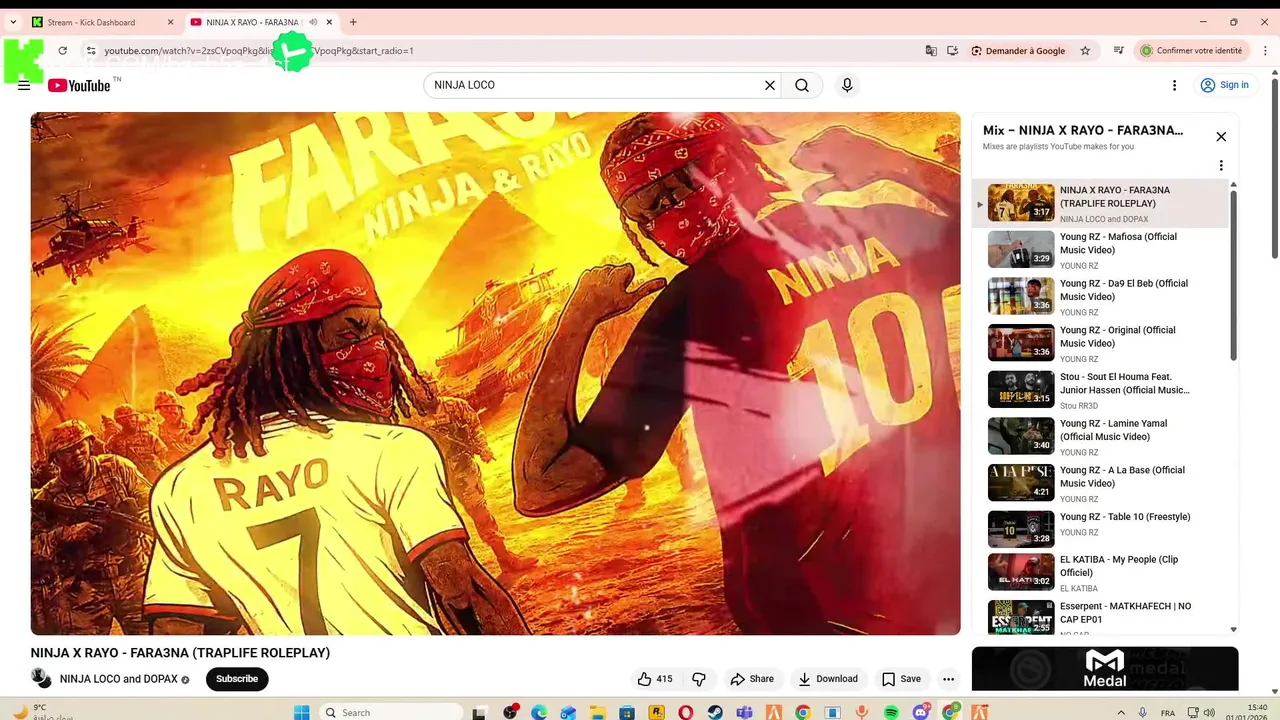Image resolution: width=1280 pixels, height=720 pixels.
Task: Share the video
Action: tap(752, 679)
